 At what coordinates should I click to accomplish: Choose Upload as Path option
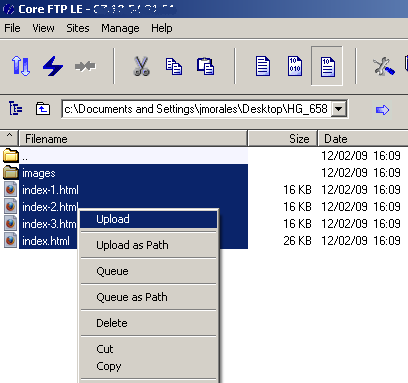click(x=149, y=245)
